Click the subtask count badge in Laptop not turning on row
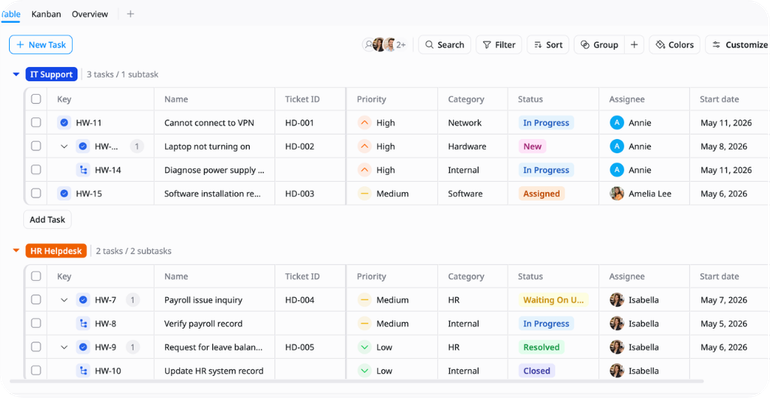The height and width of the screenshot is (398, 771). coord(137,147)
